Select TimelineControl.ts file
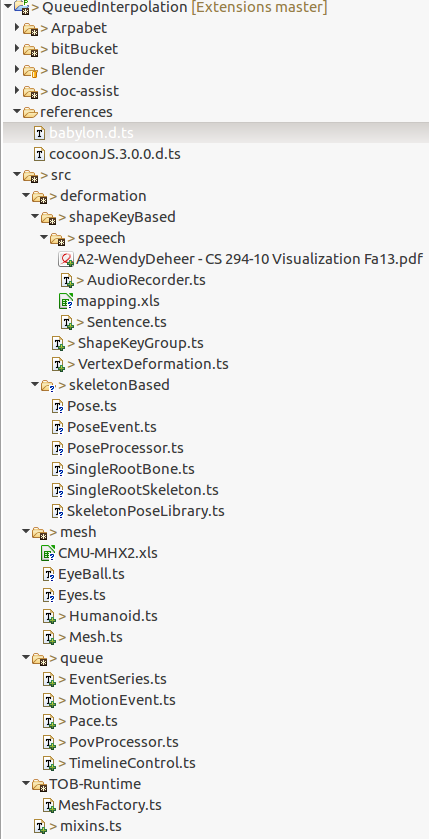The width and height of the screenshot is (429, 839). pos(132,763)
